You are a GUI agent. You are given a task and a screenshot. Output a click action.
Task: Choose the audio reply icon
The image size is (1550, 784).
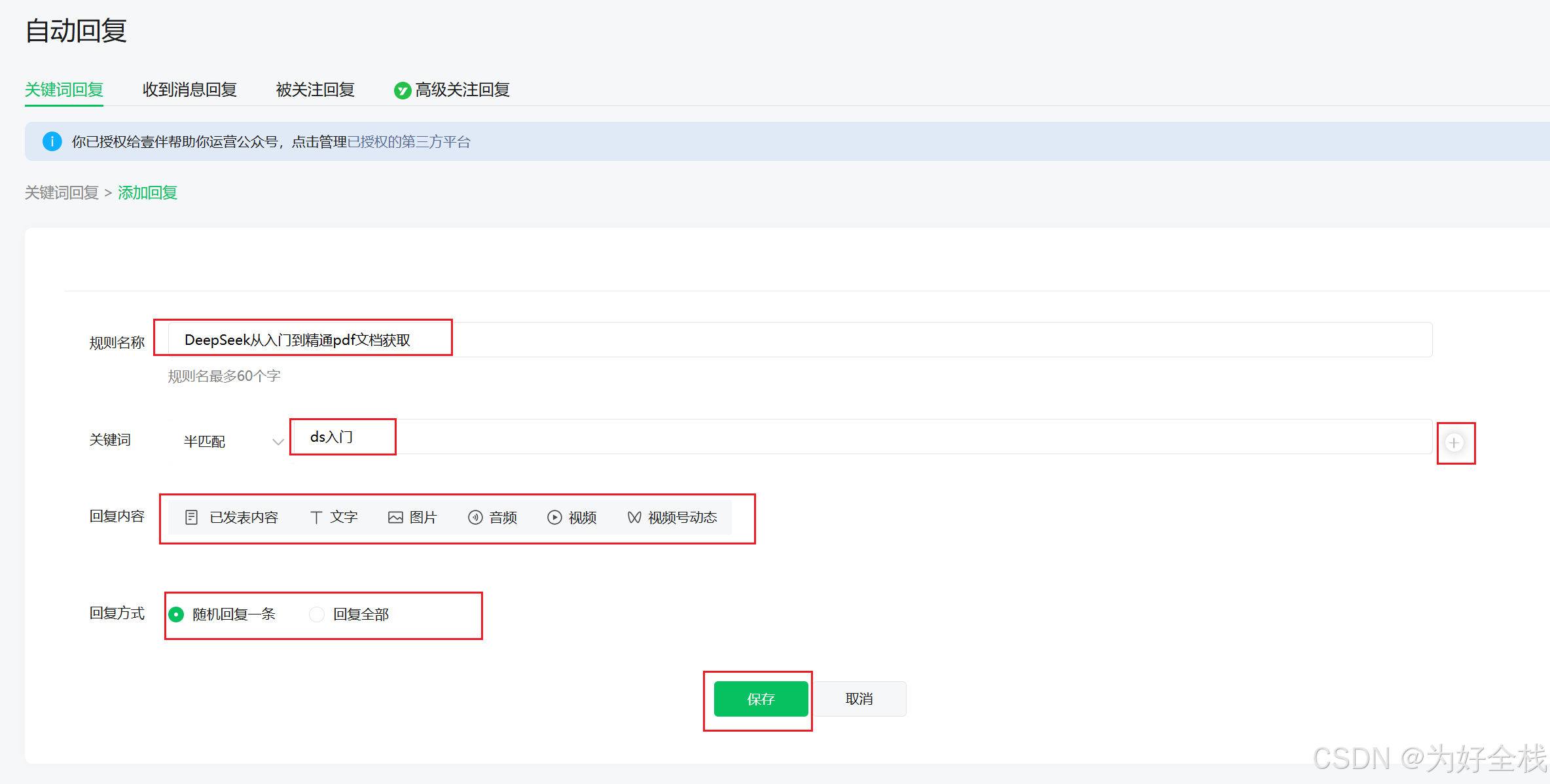pos(475,518)
